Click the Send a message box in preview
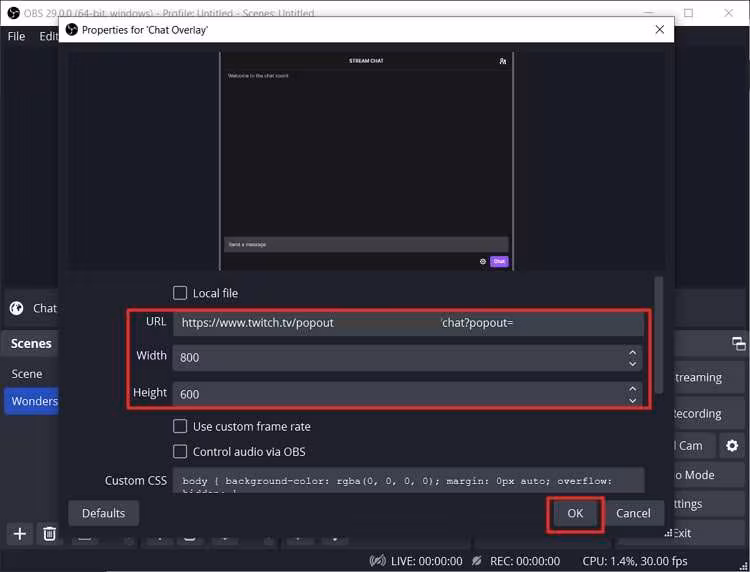Screen dimensions: 750x572 point(366,244)
